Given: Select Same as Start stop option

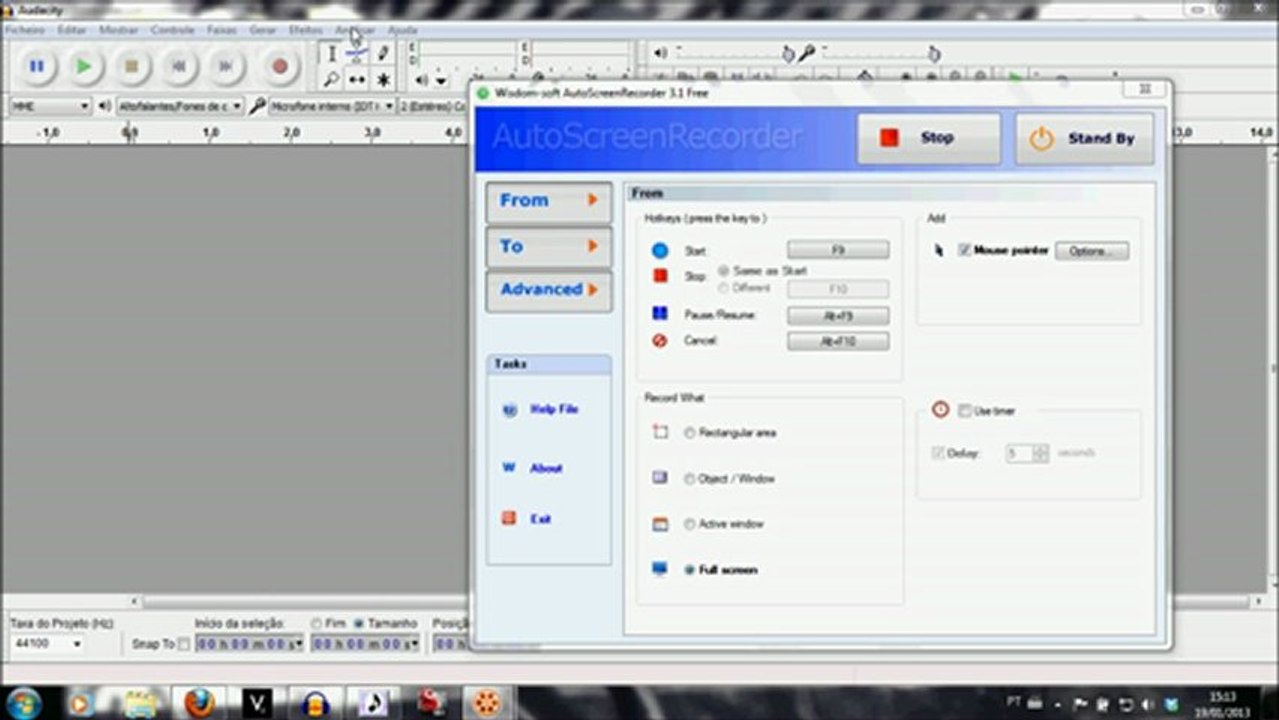Looking at the screenshot, I should coord(724,271).
